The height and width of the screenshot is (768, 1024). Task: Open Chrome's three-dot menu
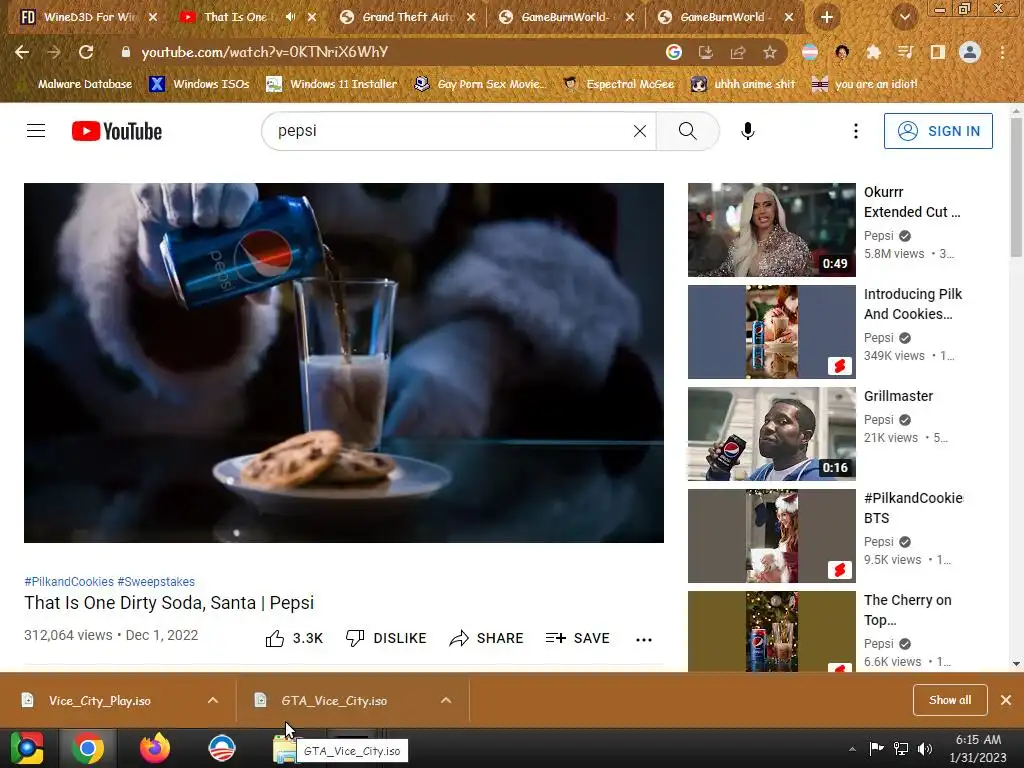(x=1002, y=52)
